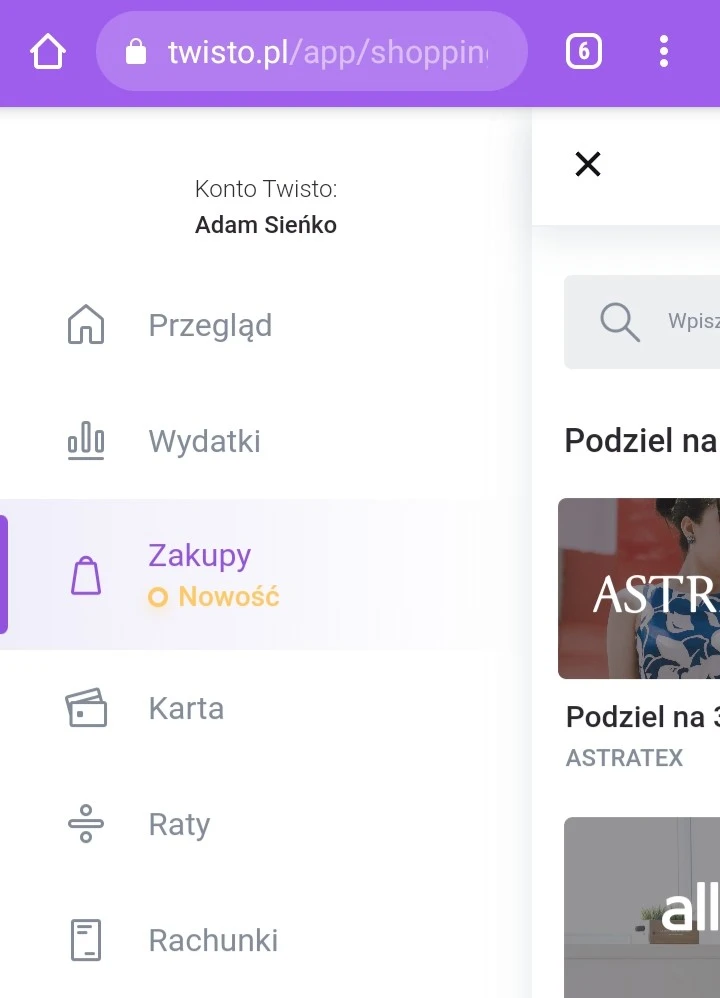720x998 pixels.
Task: Click the Przegląd house icon
Action: tap(86, 325)
